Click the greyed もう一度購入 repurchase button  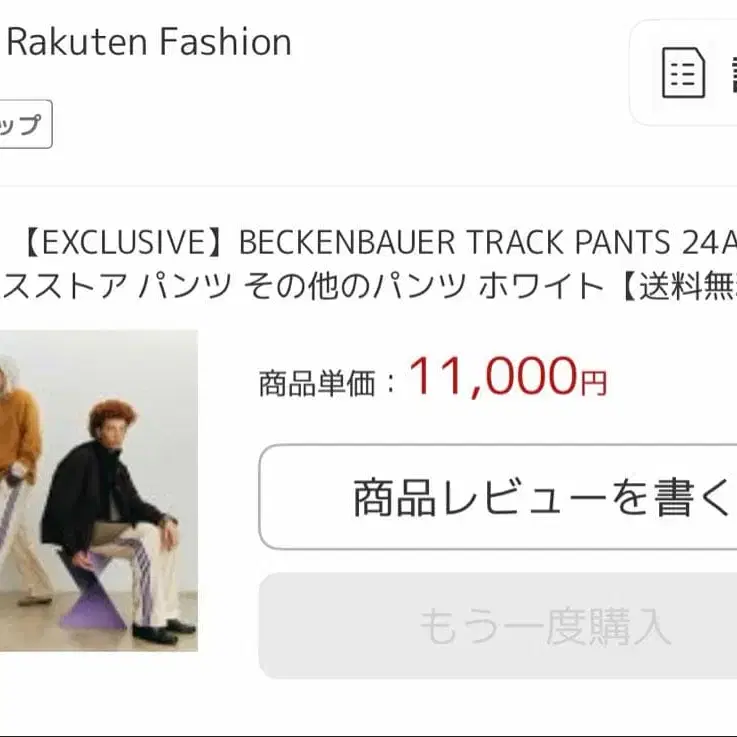coord(498,626)
